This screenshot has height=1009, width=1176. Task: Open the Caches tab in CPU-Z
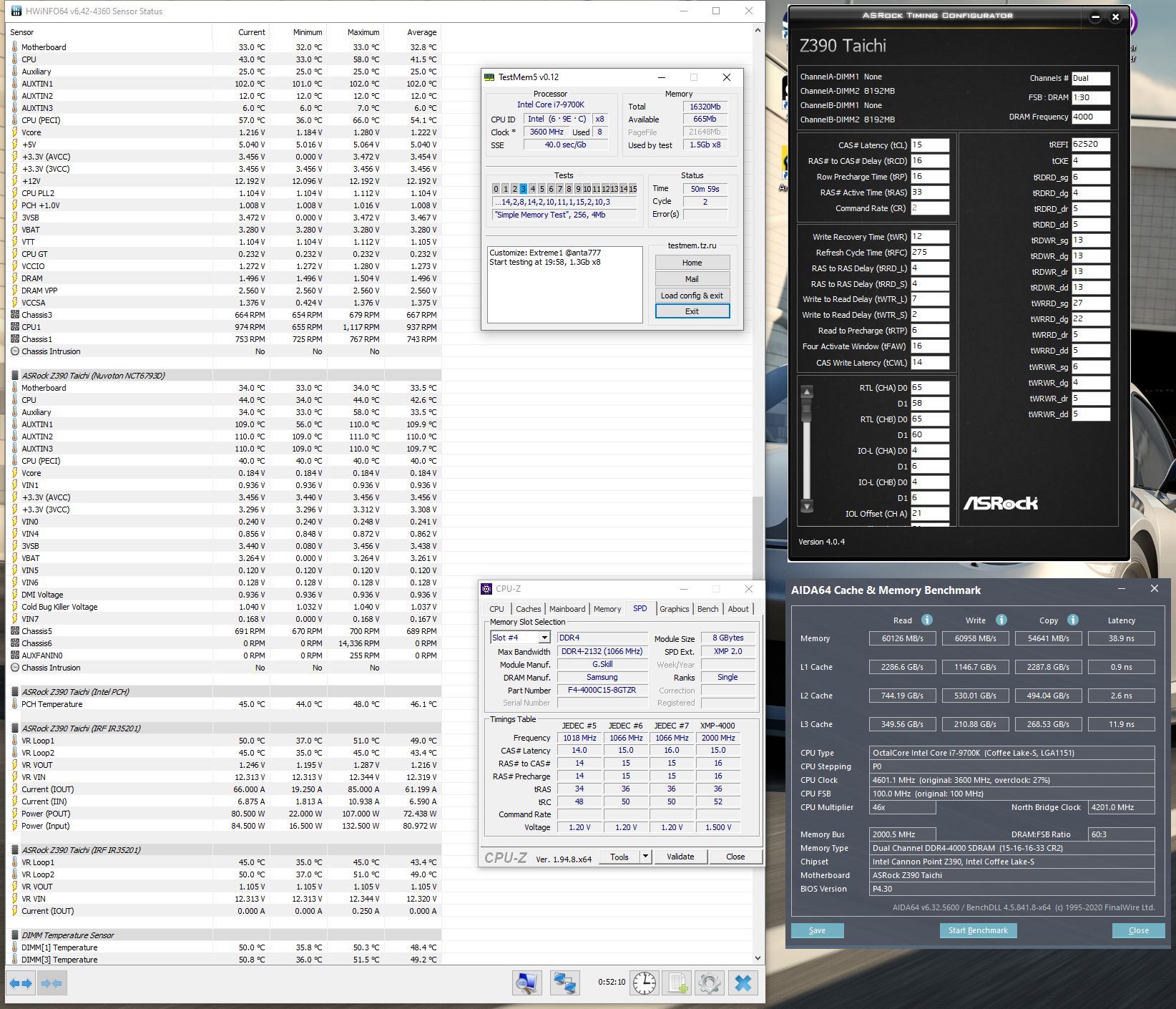tap(529, 609)
